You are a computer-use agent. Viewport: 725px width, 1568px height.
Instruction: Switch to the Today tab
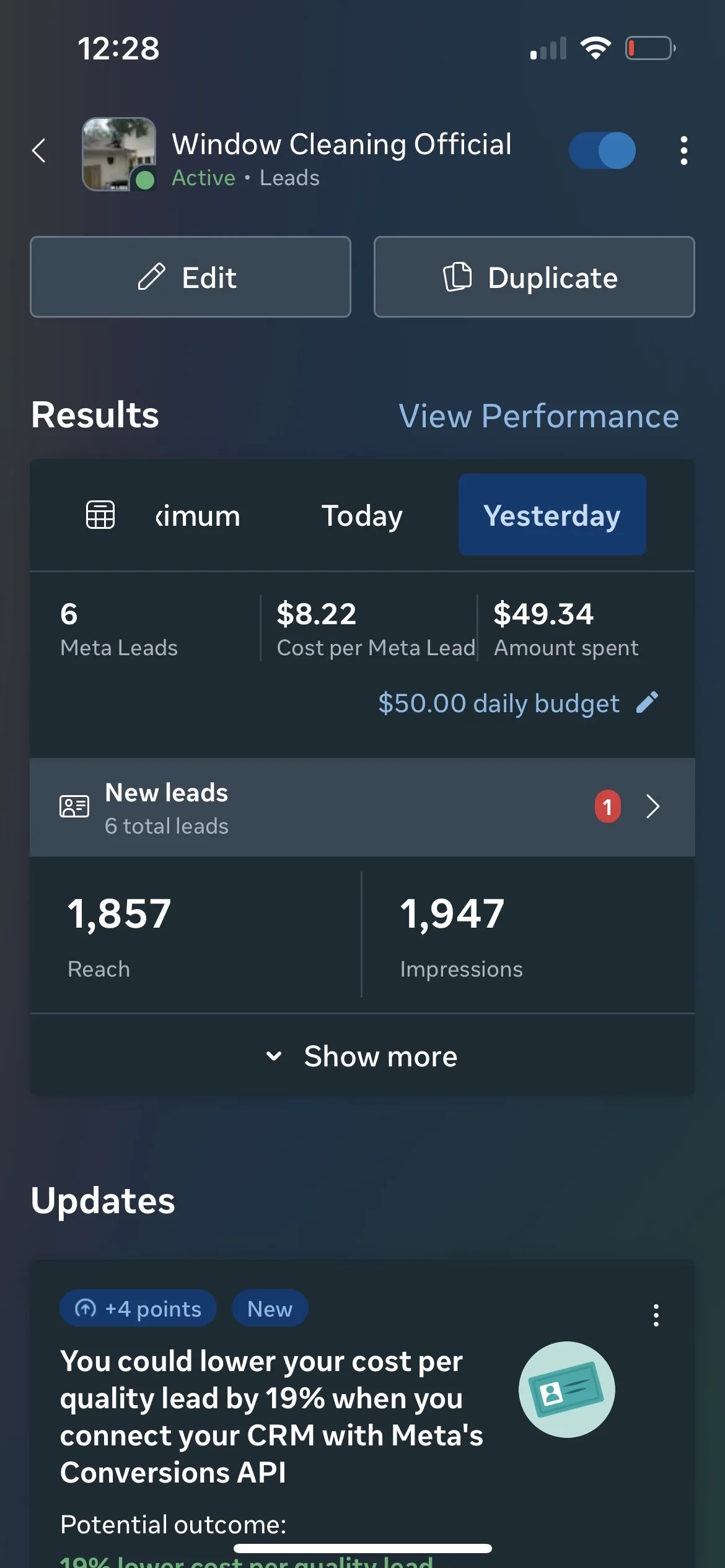(362, 515)
